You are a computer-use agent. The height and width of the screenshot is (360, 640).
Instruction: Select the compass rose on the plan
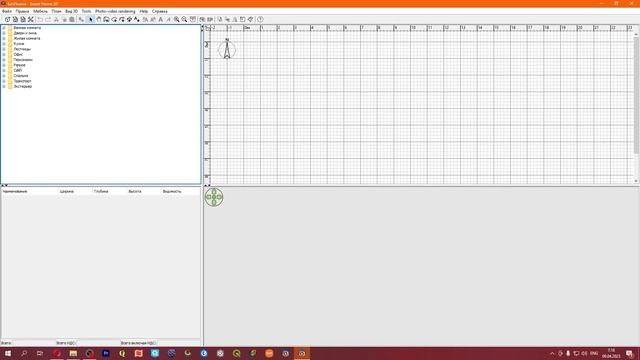click(x=227, y=49)
